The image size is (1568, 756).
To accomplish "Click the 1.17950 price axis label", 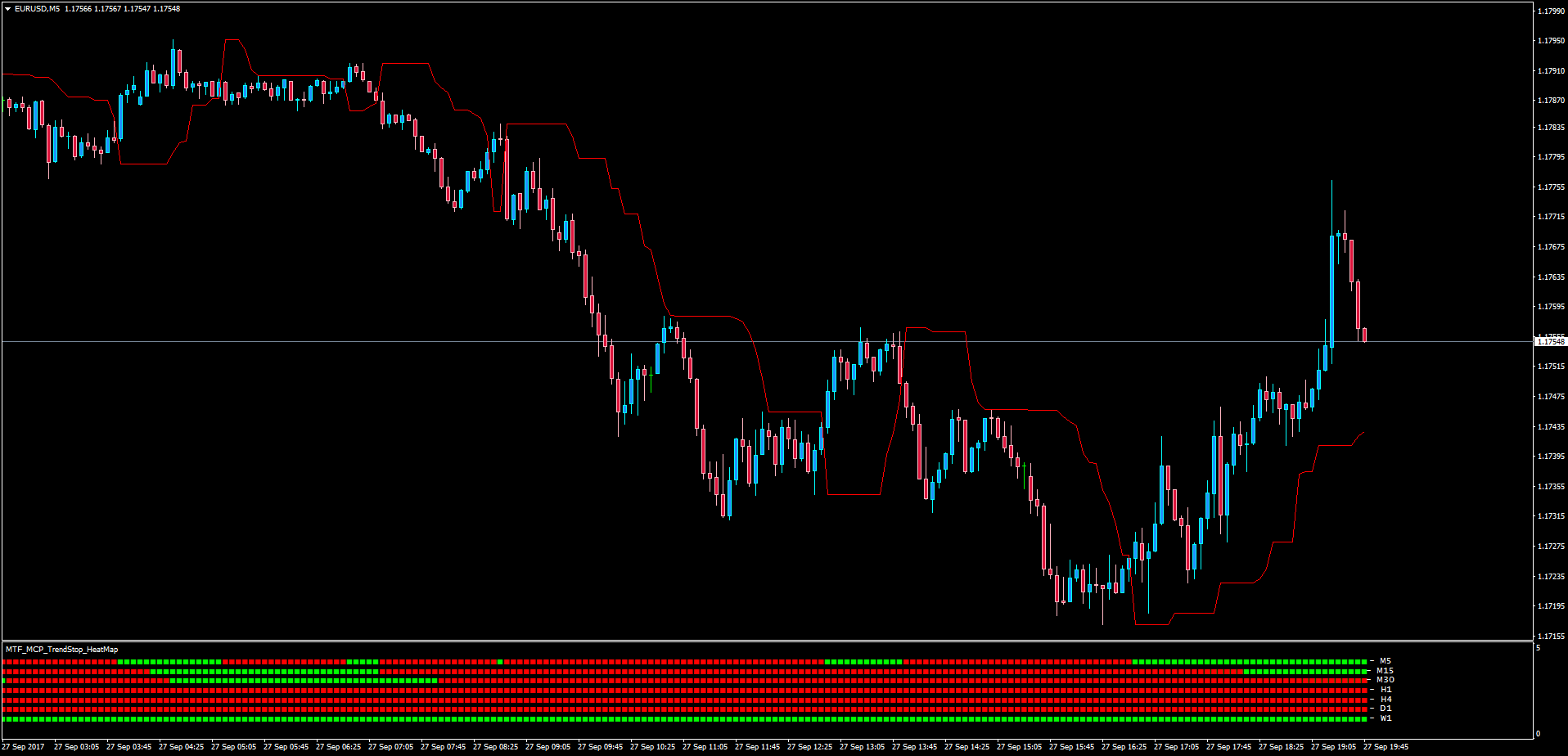I will [x=1551, y=41].
